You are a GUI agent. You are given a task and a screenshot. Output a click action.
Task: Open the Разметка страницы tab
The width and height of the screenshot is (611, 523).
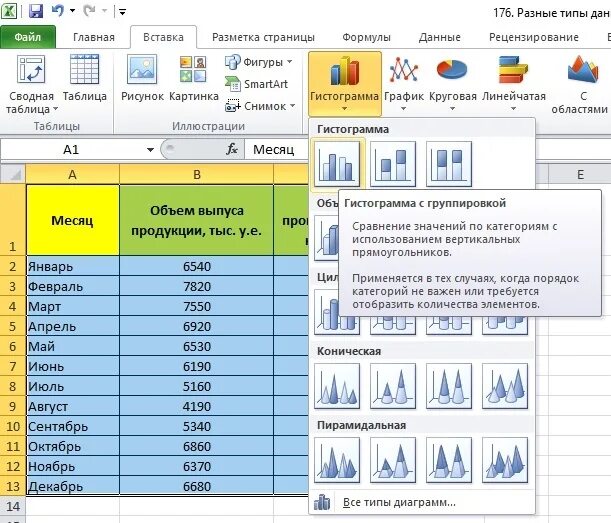[263, 37]
